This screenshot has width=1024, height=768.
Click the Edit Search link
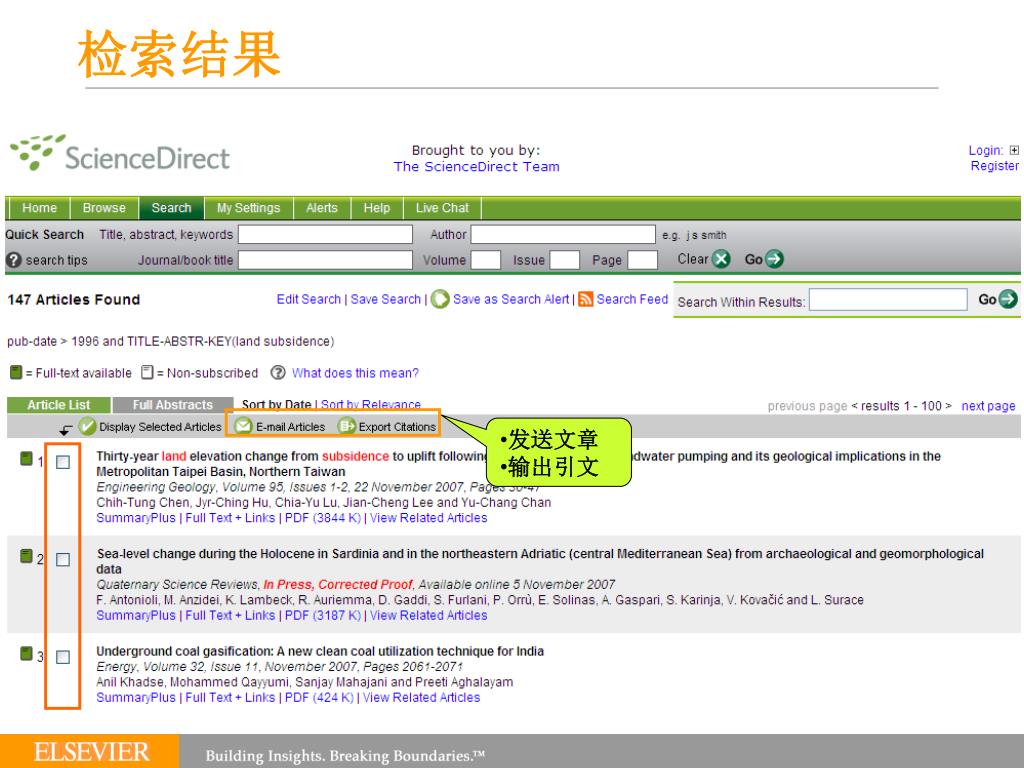[x=309, y=299]
